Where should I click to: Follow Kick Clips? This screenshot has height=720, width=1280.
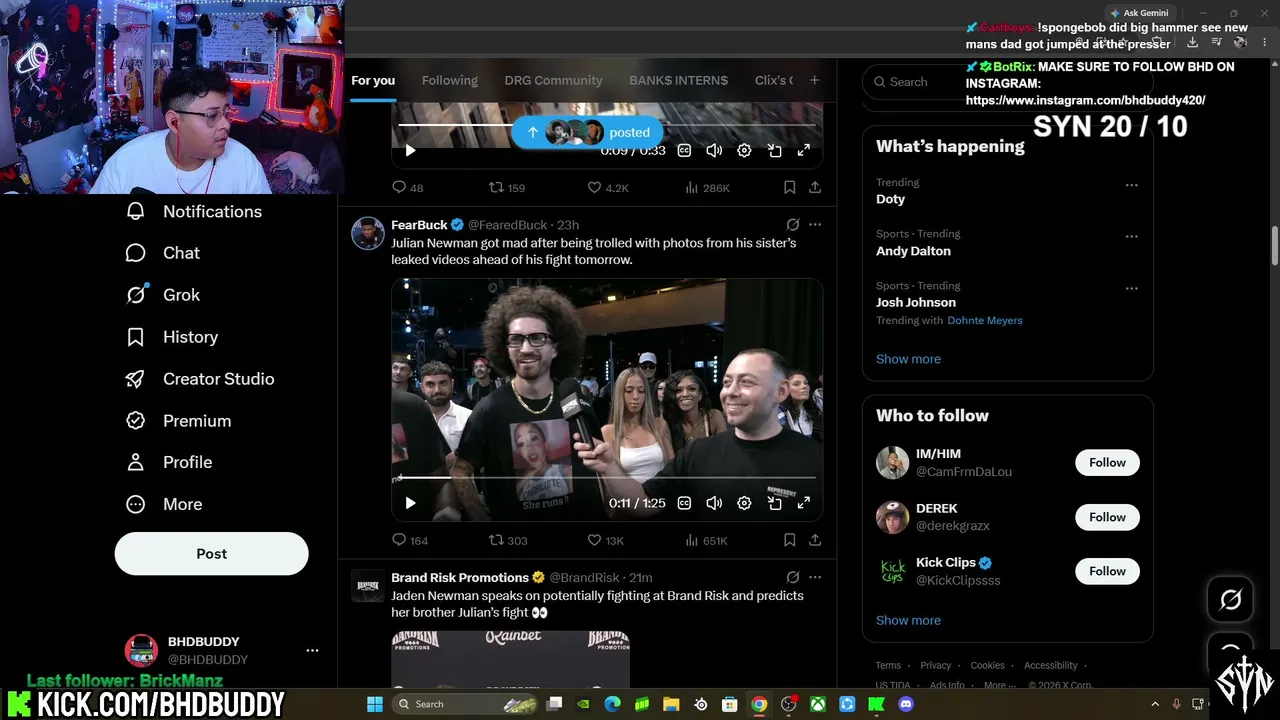click(1107, 571)
